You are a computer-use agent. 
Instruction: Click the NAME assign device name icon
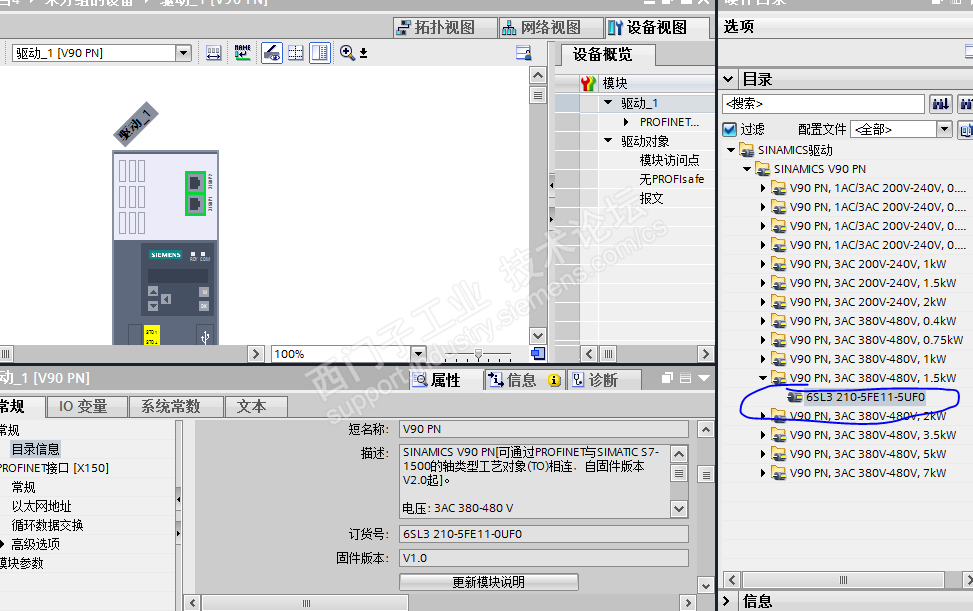[243, 53]
